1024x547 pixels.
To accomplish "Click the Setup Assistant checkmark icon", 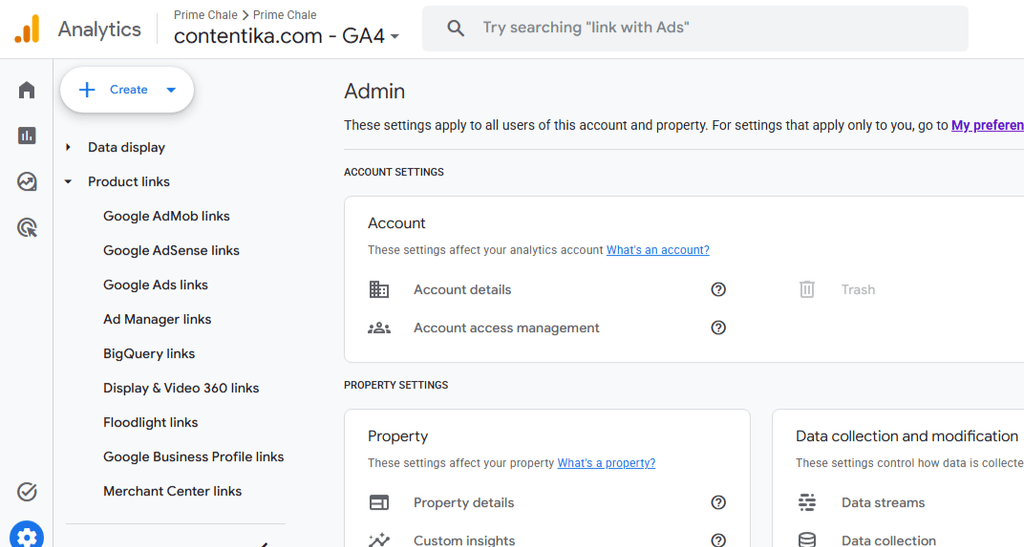I will 27,492.
